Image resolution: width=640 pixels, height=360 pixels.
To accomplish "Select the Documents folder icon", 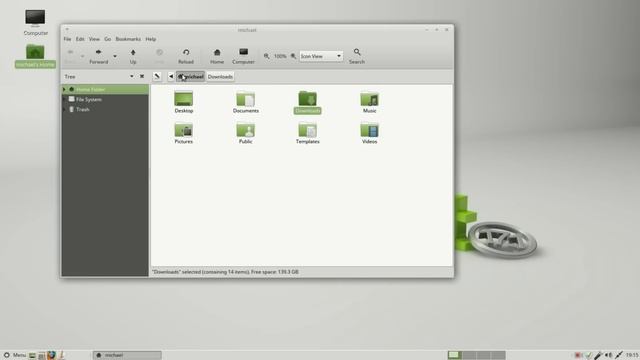I will point(246,102).
